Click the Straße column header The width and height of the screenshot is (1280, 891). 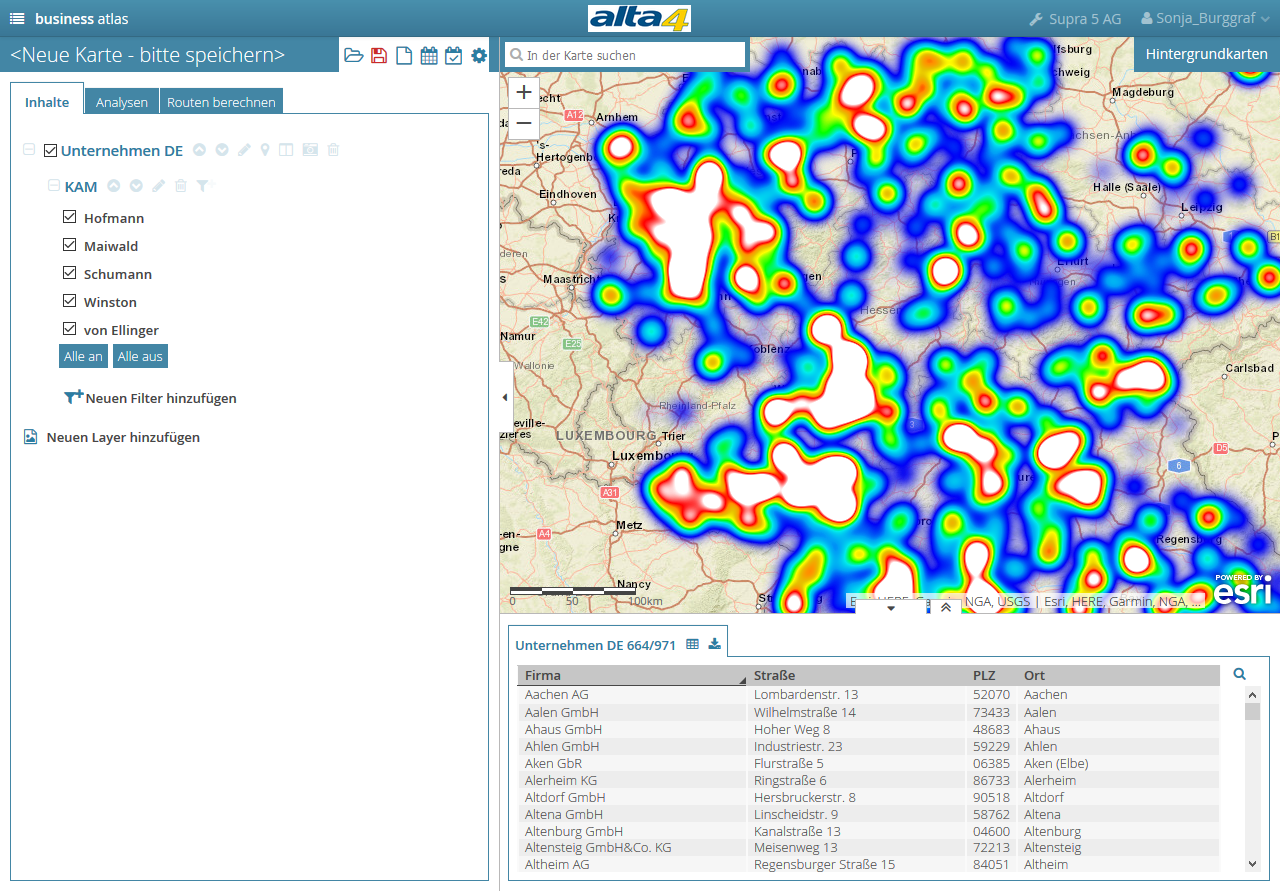[x=857, y=675]
